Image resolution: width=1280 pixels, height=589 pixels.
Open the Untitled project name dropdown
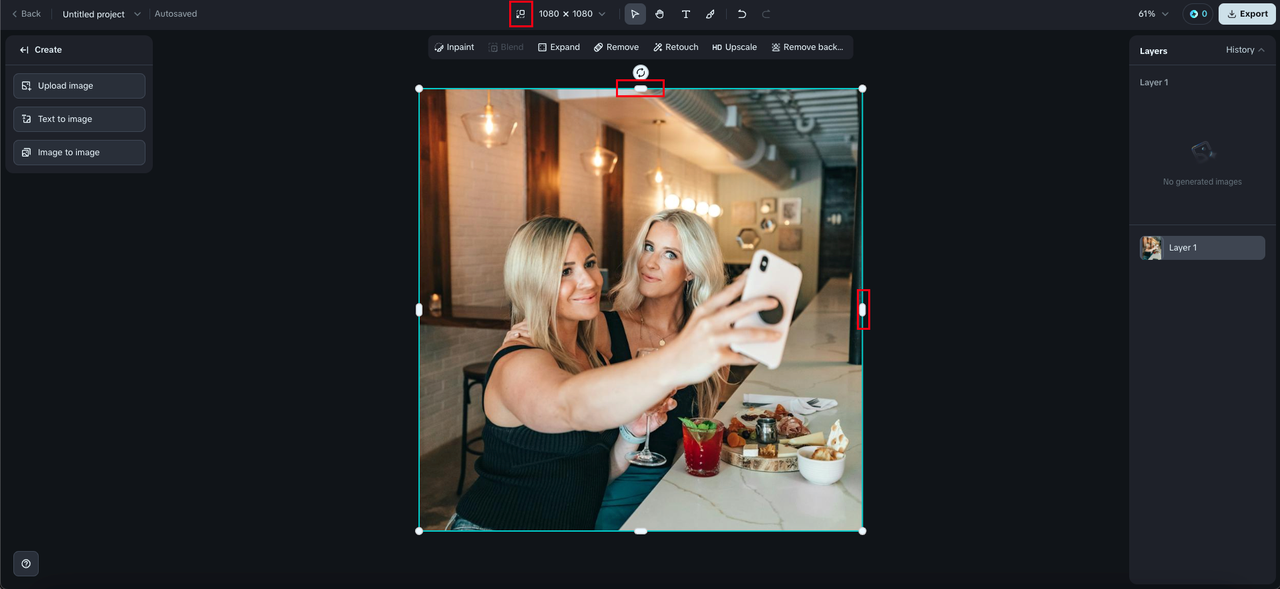(x=101, y=14)
